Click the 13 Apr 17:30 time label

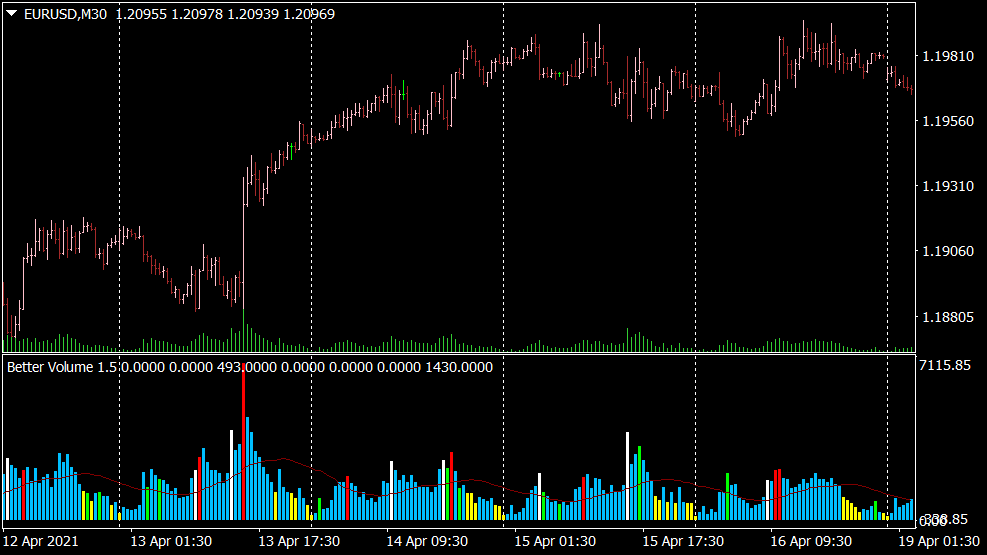(299, 541)
